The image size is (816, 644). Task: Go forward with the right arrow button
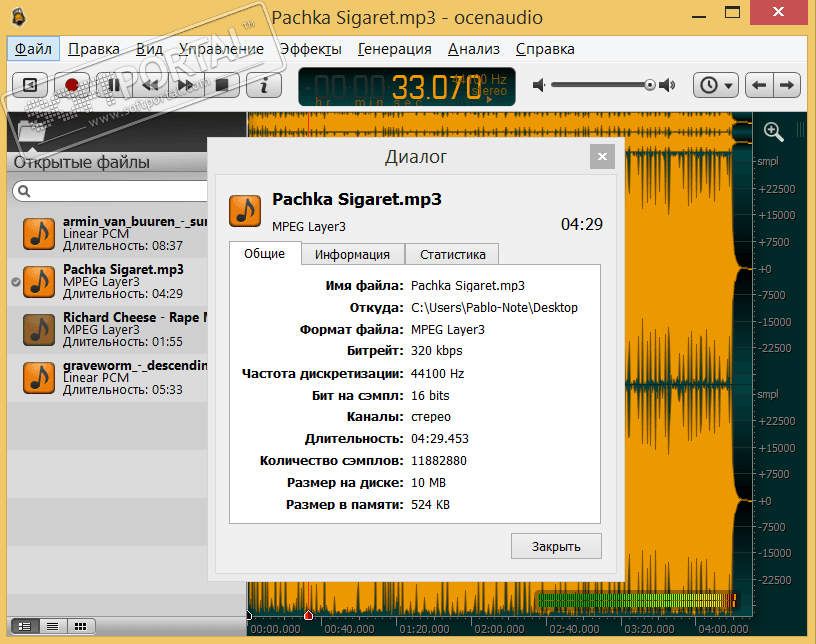coord(787,85)
